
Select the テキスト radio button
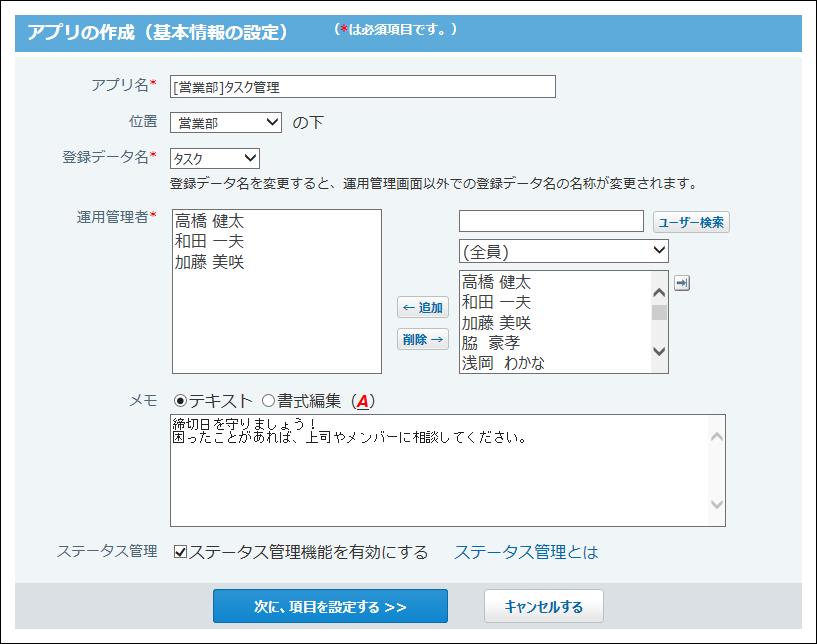point(180,401)
